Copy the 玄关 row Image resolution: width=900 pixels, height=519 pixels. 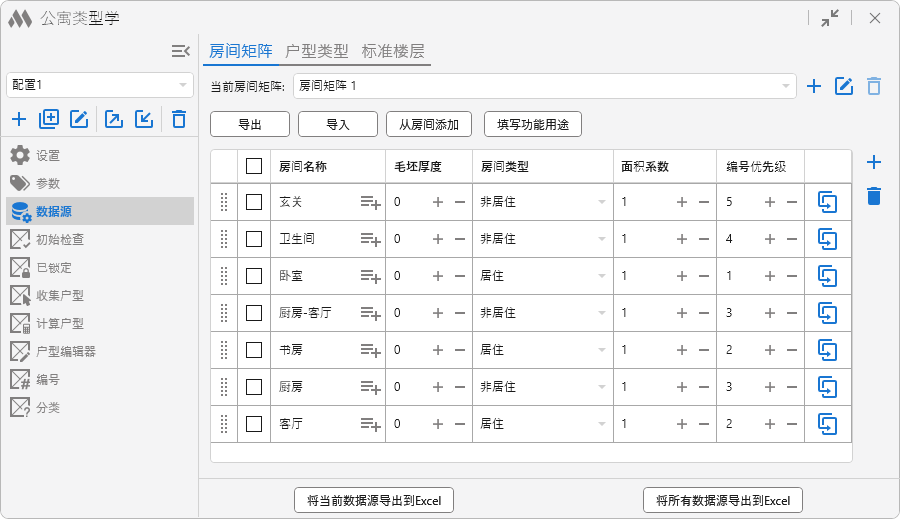pyautogui.click(x=827, y=202)
